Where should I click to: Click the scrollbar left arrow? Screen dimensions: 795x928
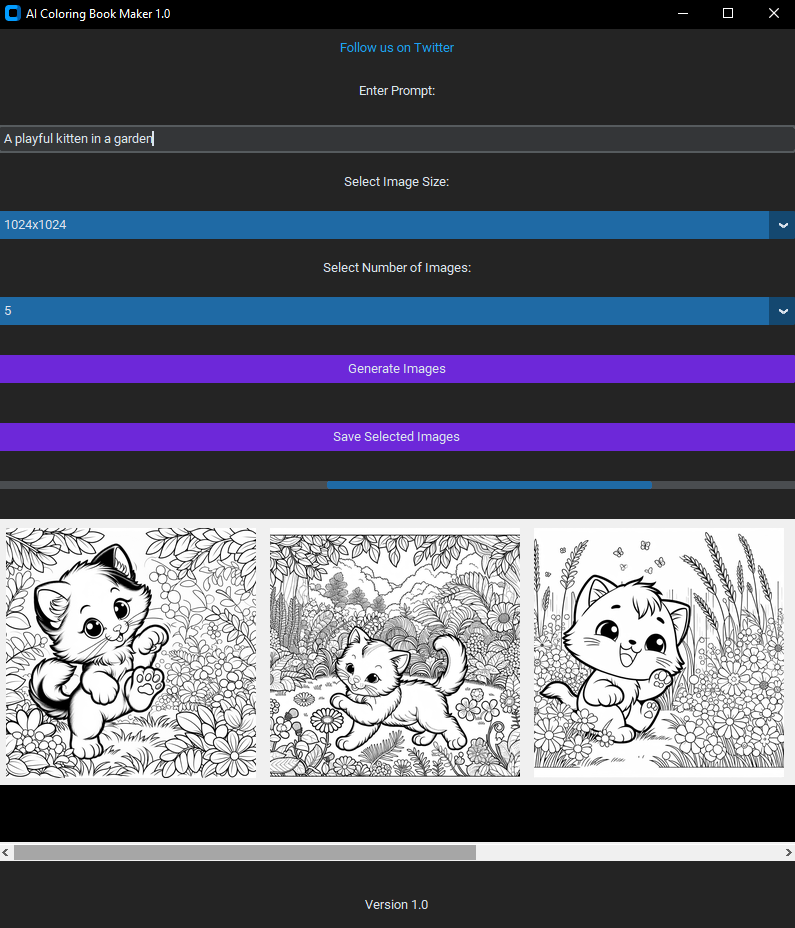5,852
